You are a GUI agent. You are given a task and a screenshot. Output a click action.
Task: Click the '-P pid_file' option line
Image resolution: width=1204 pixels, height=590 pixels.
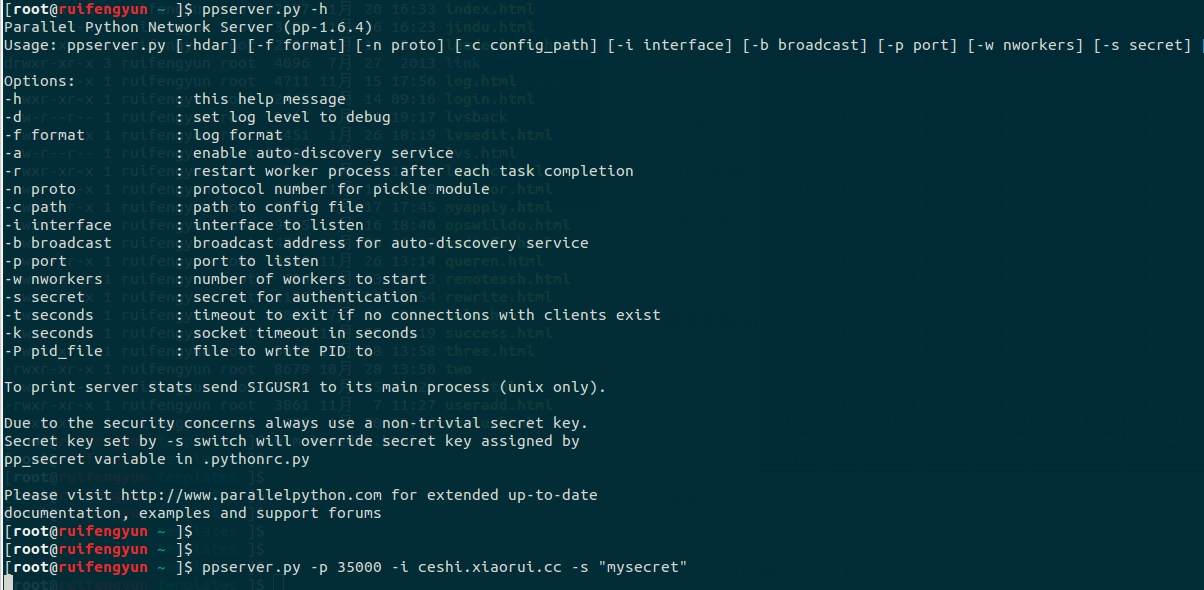coord(188,351)
